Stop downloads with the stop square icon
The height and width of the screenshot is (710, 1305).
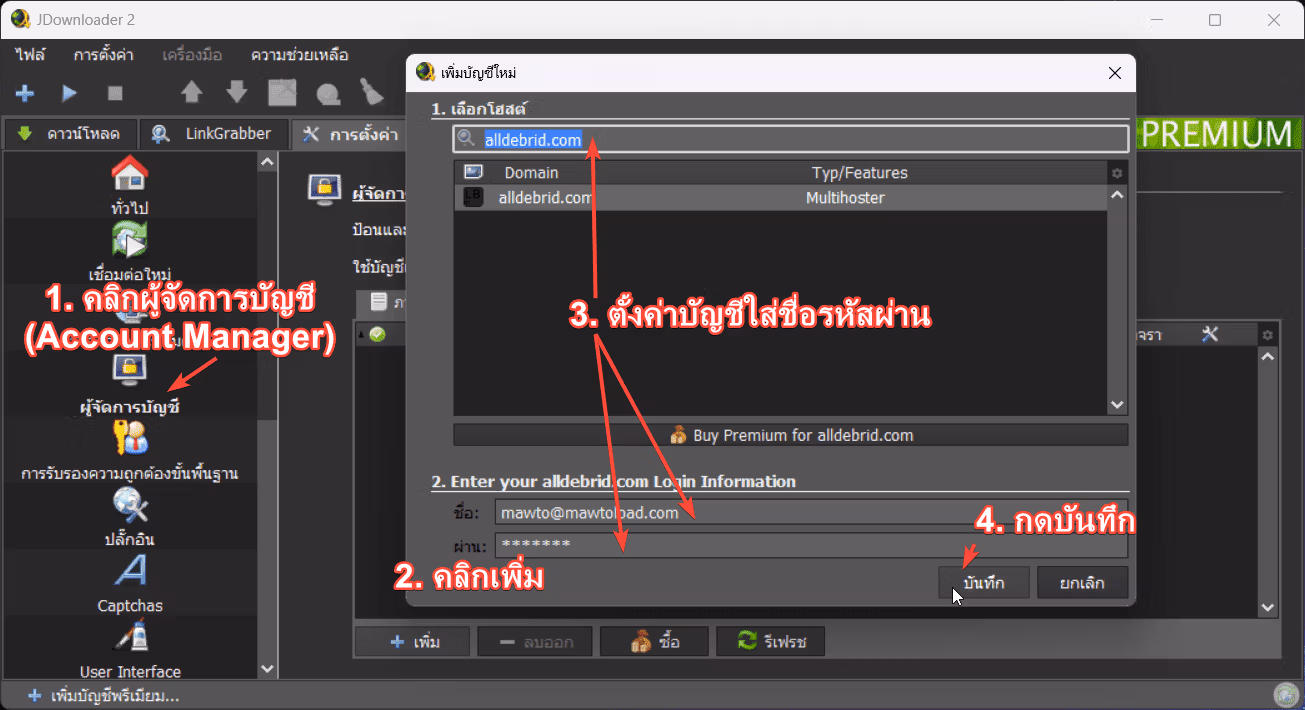pyautogui.click(x=115, y=93)
